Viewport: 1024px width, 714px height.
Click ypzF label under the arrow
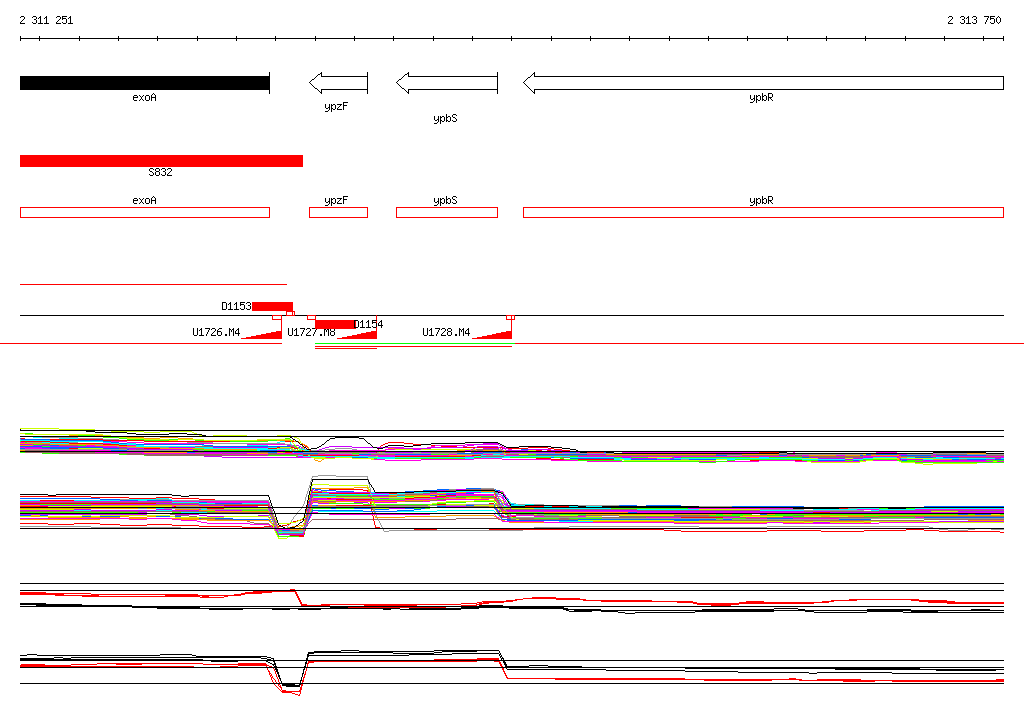coord(336,106)
